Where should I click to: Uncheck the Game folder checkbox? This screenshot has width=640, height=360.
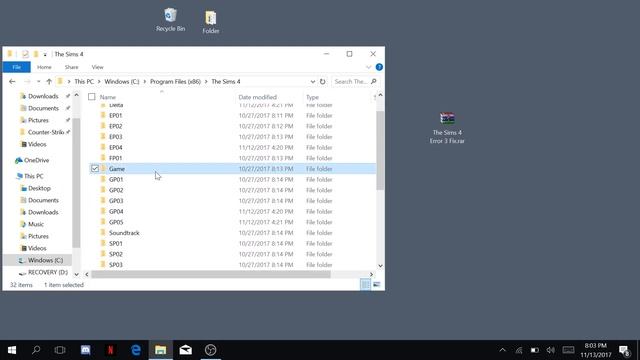95,169
